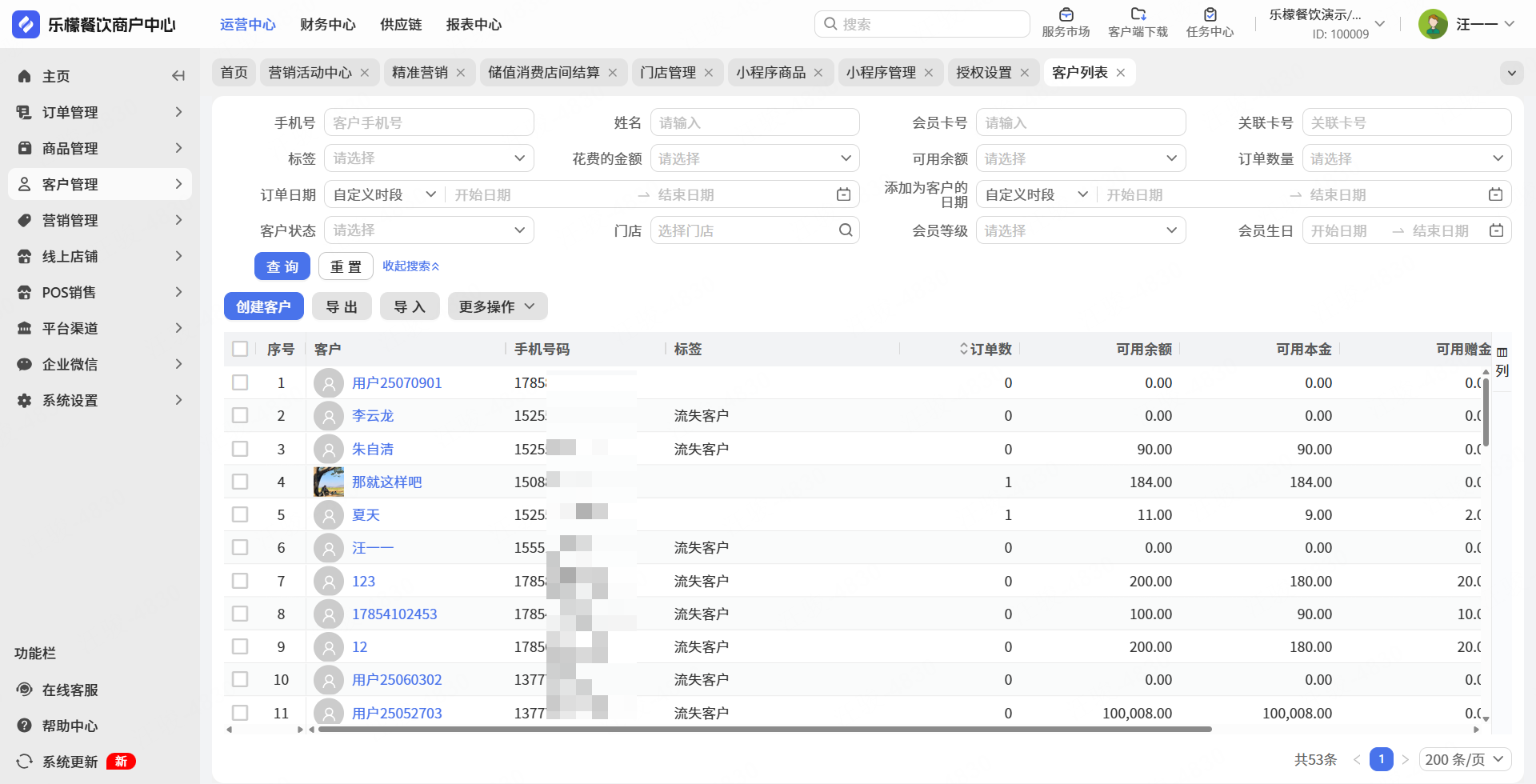Viewport: 1536px width, 784px height.
Task: Open the 更多操作 dropdown
Action: pyautogui.click(x=498, y=306)
